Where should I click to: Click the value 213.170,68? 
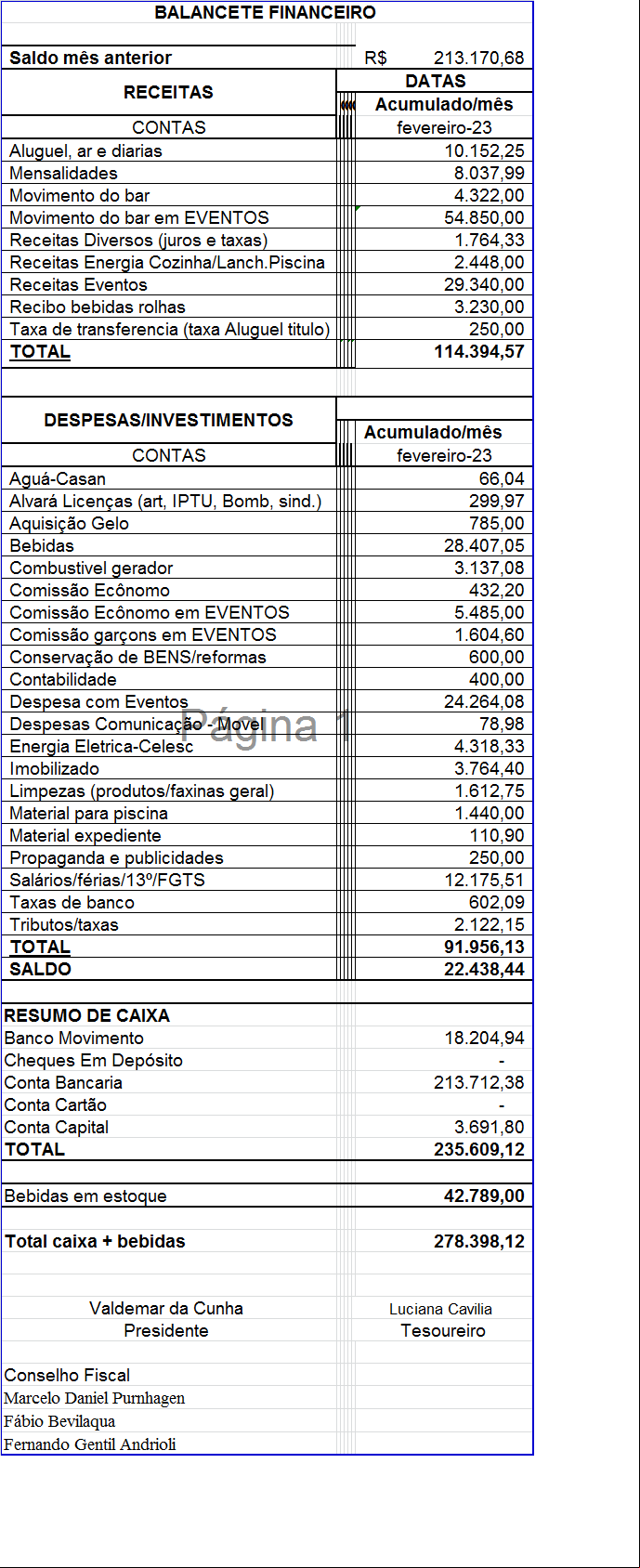[478, 58]
